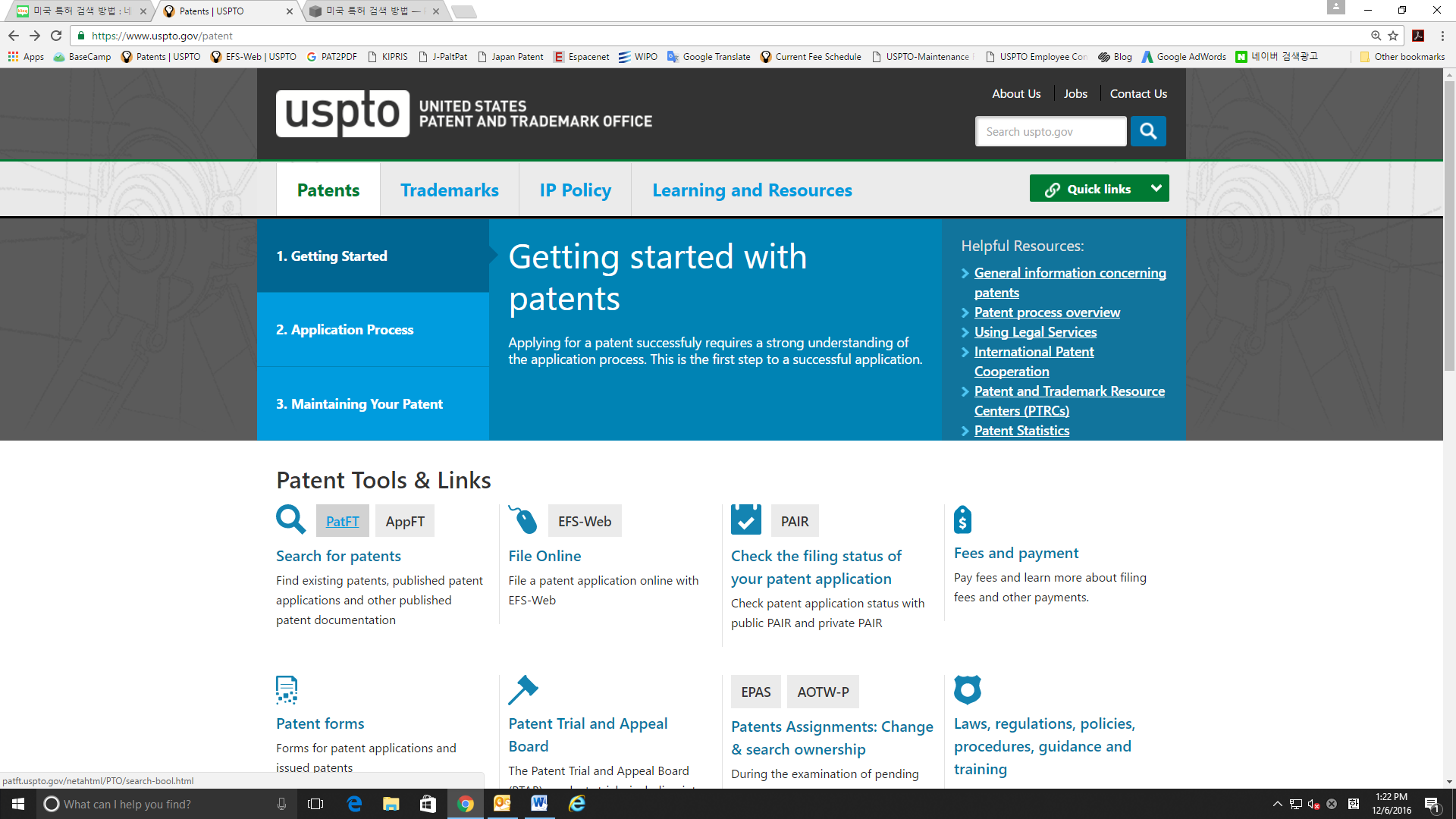Image resolution: width=1456 pixels, height=819 pixels.
Task: Select 2. Application Process step
Action: (373, 330)
